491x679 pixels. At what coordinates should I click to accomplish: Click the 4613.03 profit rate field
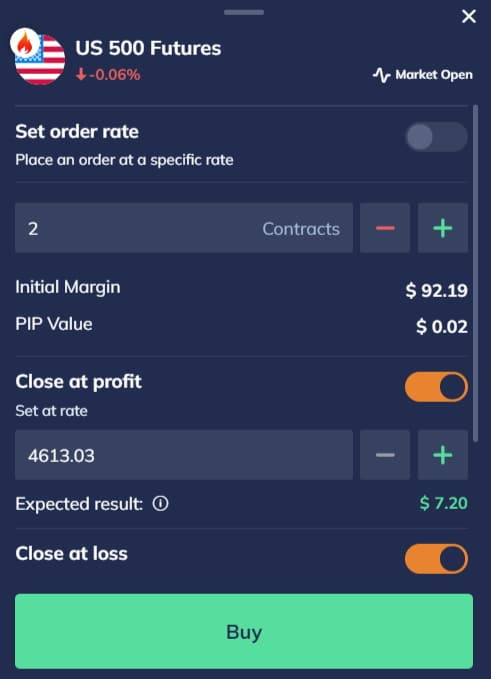(x=184, y=455)
